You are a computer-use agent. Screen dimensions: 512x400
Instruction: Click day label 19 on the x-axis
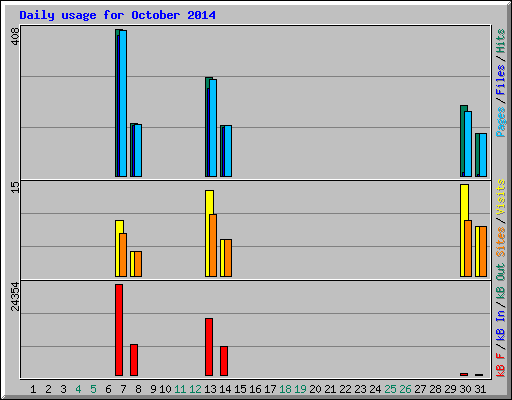pos(300,389)
